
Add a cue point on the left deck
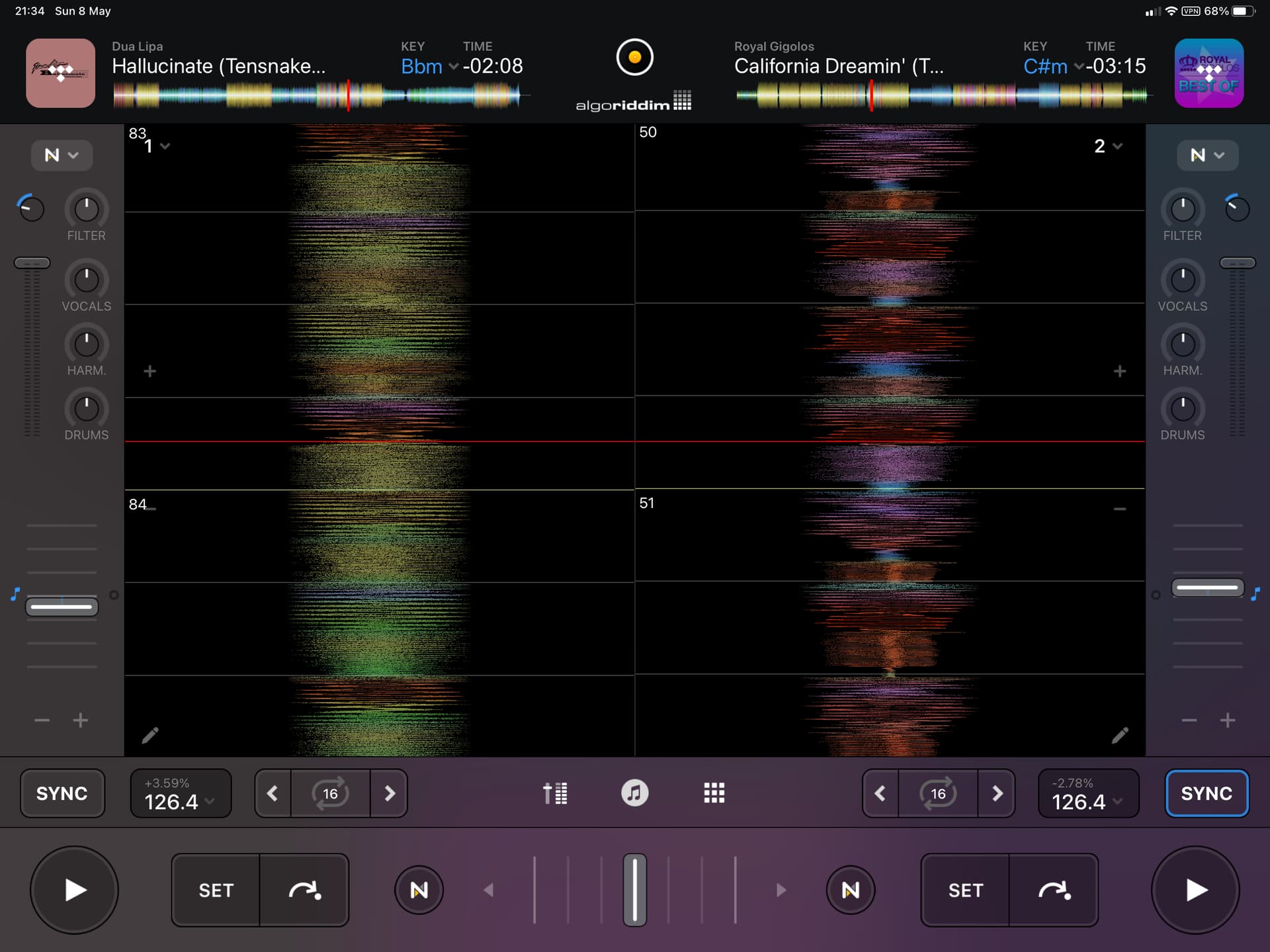pos(150,371)
